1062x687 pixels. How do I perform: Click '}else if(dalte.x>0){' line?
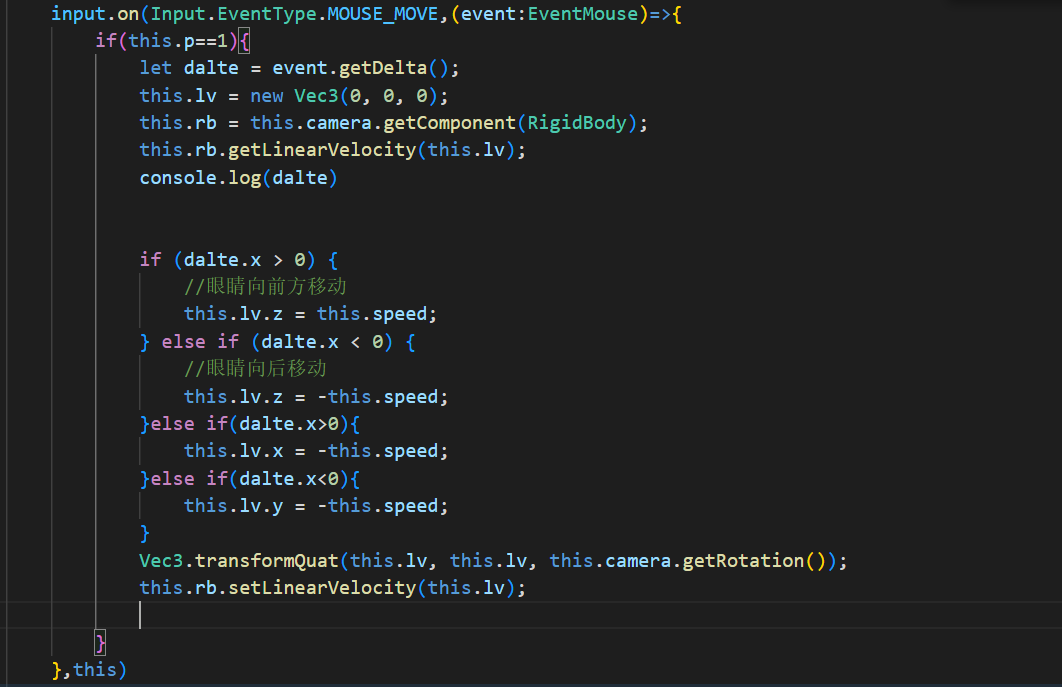point(250,423)
